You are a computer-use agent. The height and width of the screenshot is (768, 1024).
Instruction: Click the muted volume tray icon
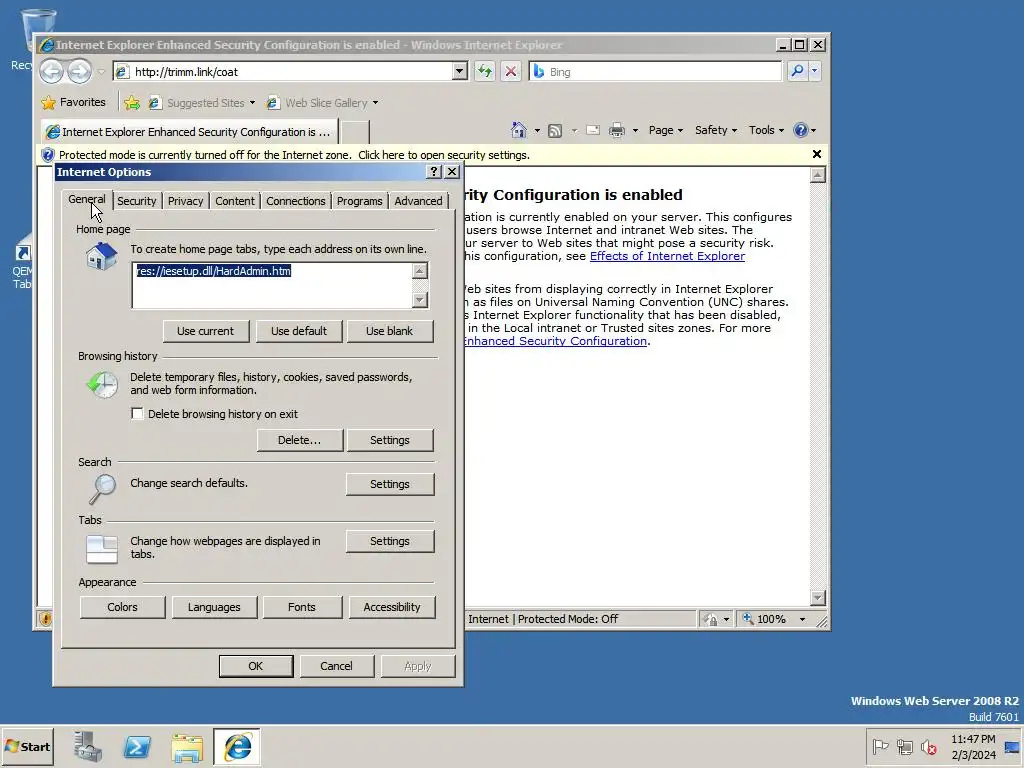929,746
